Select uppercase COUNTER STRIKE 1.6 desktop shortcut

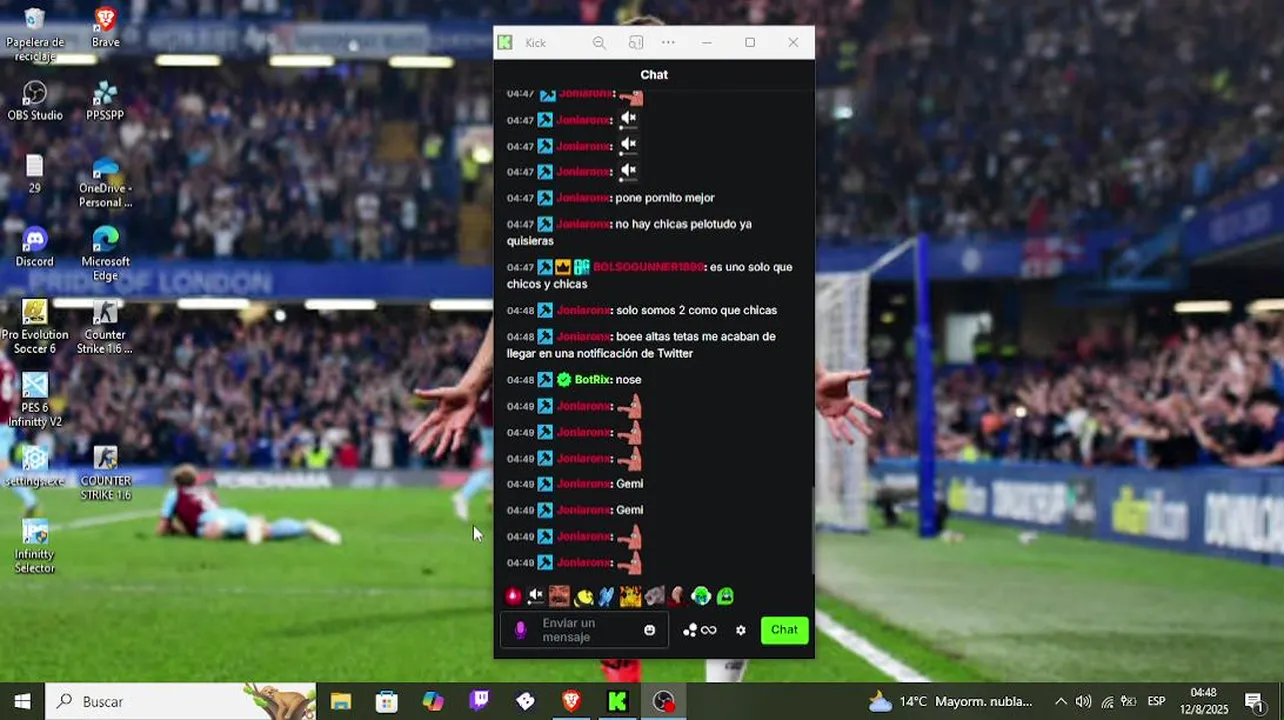[x=105, y=474]
